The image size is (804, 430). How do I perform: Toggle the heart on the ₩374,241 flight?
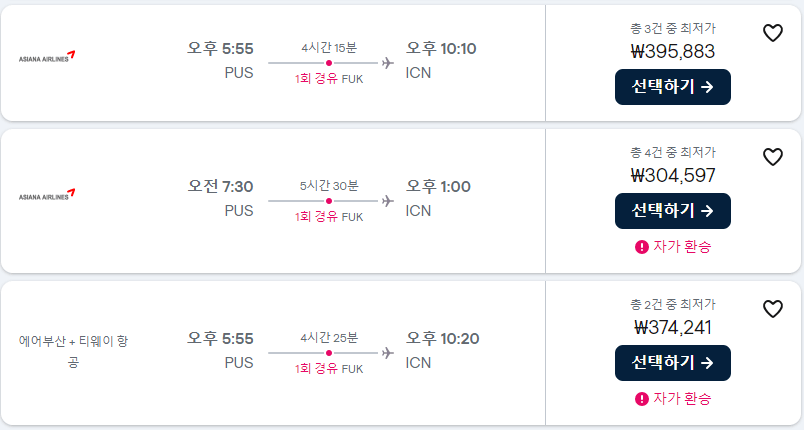tap(772, 309)
